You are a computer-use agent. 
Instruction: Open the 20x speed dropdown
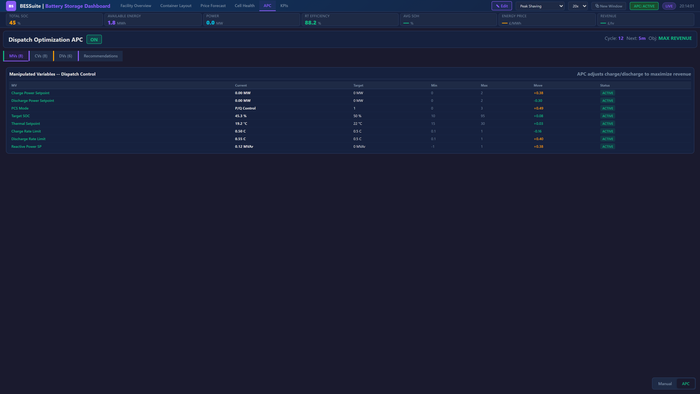point(579,6)
